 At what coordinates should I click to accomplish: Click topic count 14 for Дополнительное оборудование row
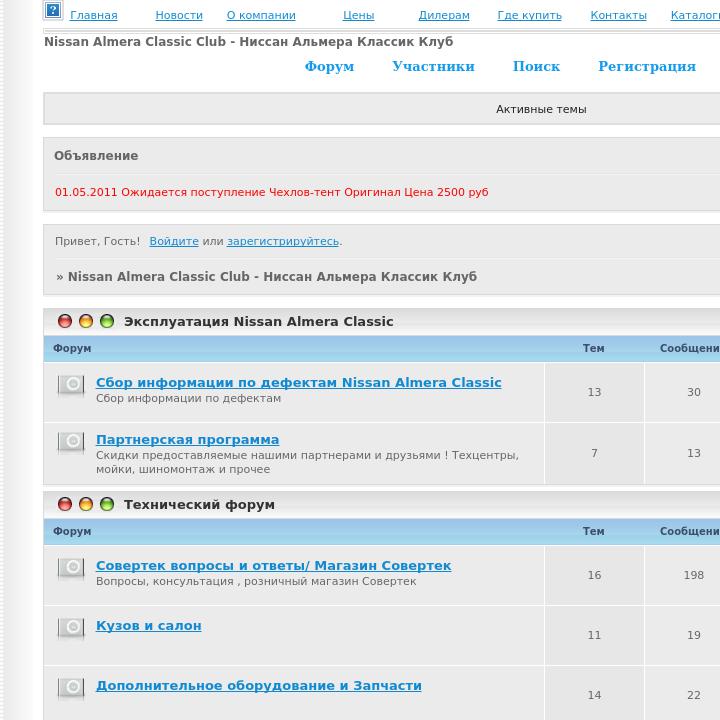point(594,695)
